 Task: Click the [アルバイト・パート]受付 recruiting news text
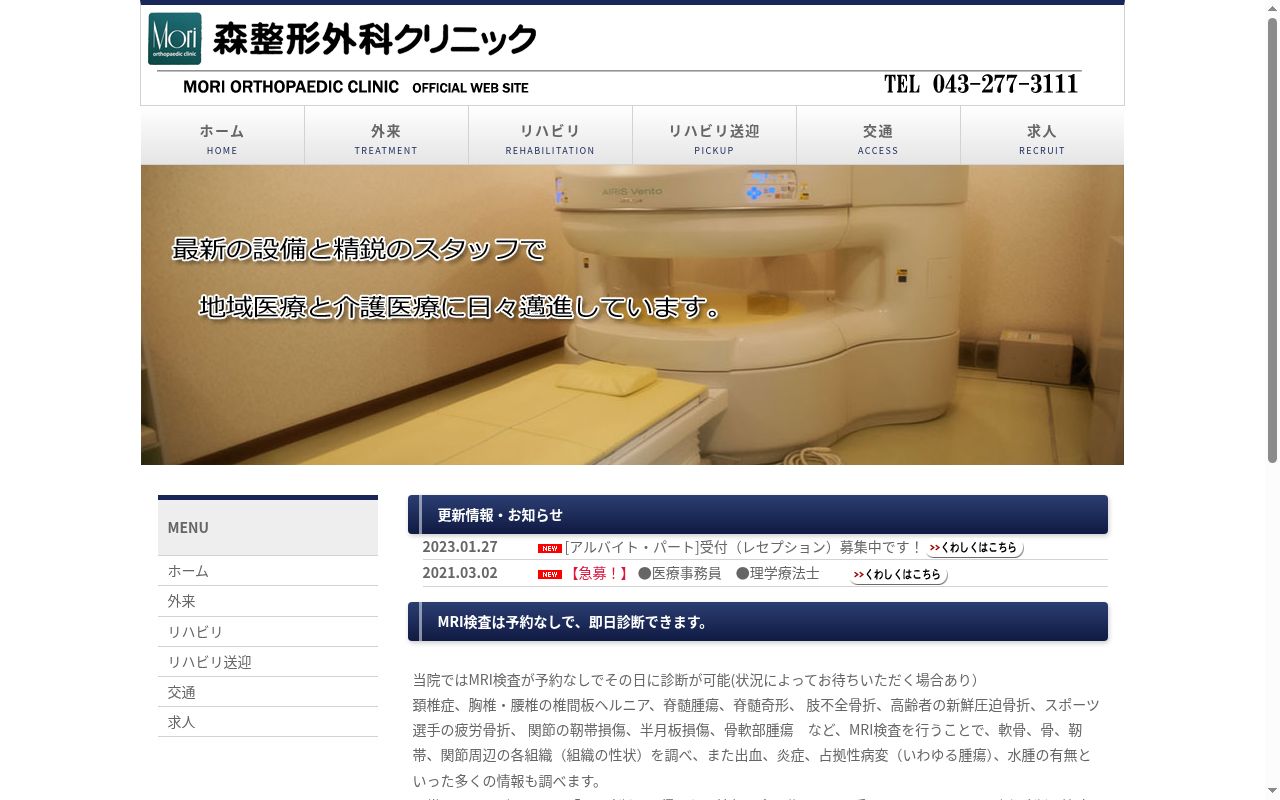(x=743, y=547)
